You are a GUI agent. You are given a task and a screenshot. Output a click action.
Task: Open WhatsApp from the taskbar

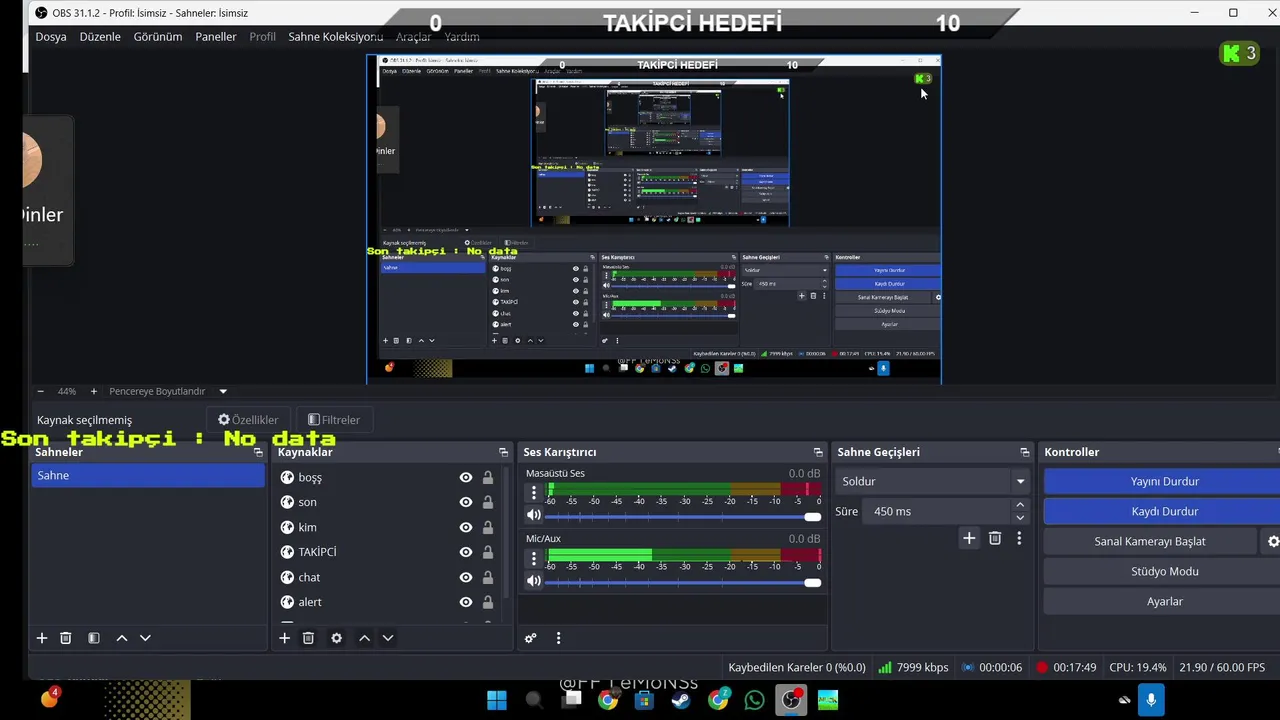pos(754,700)
